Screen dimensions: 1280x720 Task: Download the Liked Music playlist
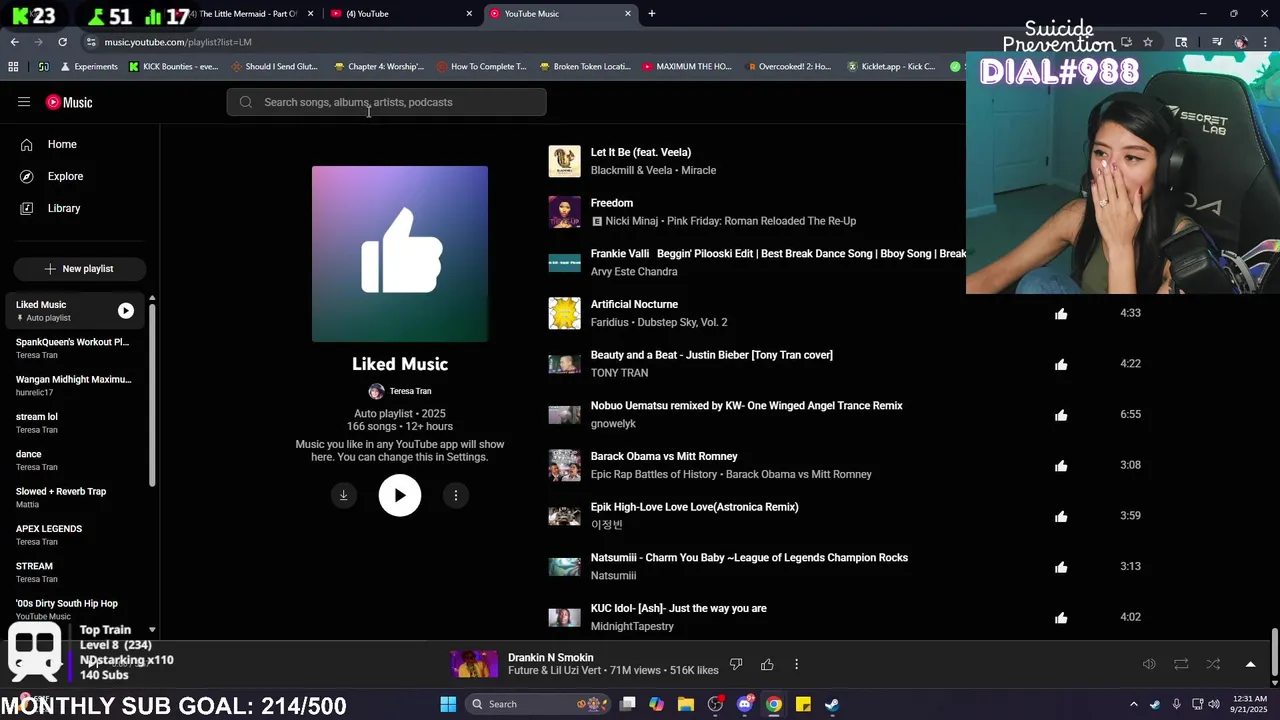coord(343,495)
